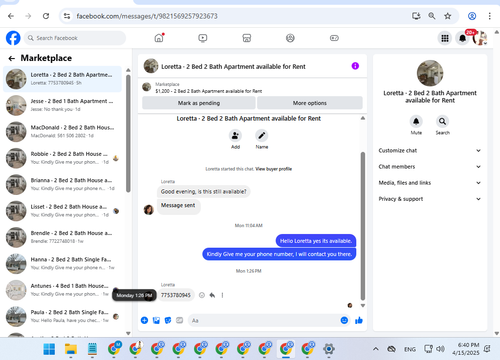Viewport: 500px width, 360px height.
Task: Open the Marketplace storefront icon
Action: pyautogui.click(x=246, y=38)
